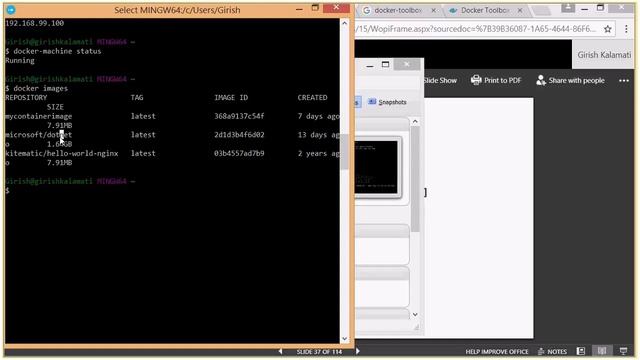Close the Docker Toolbox tab

click(x=520, y=10)
